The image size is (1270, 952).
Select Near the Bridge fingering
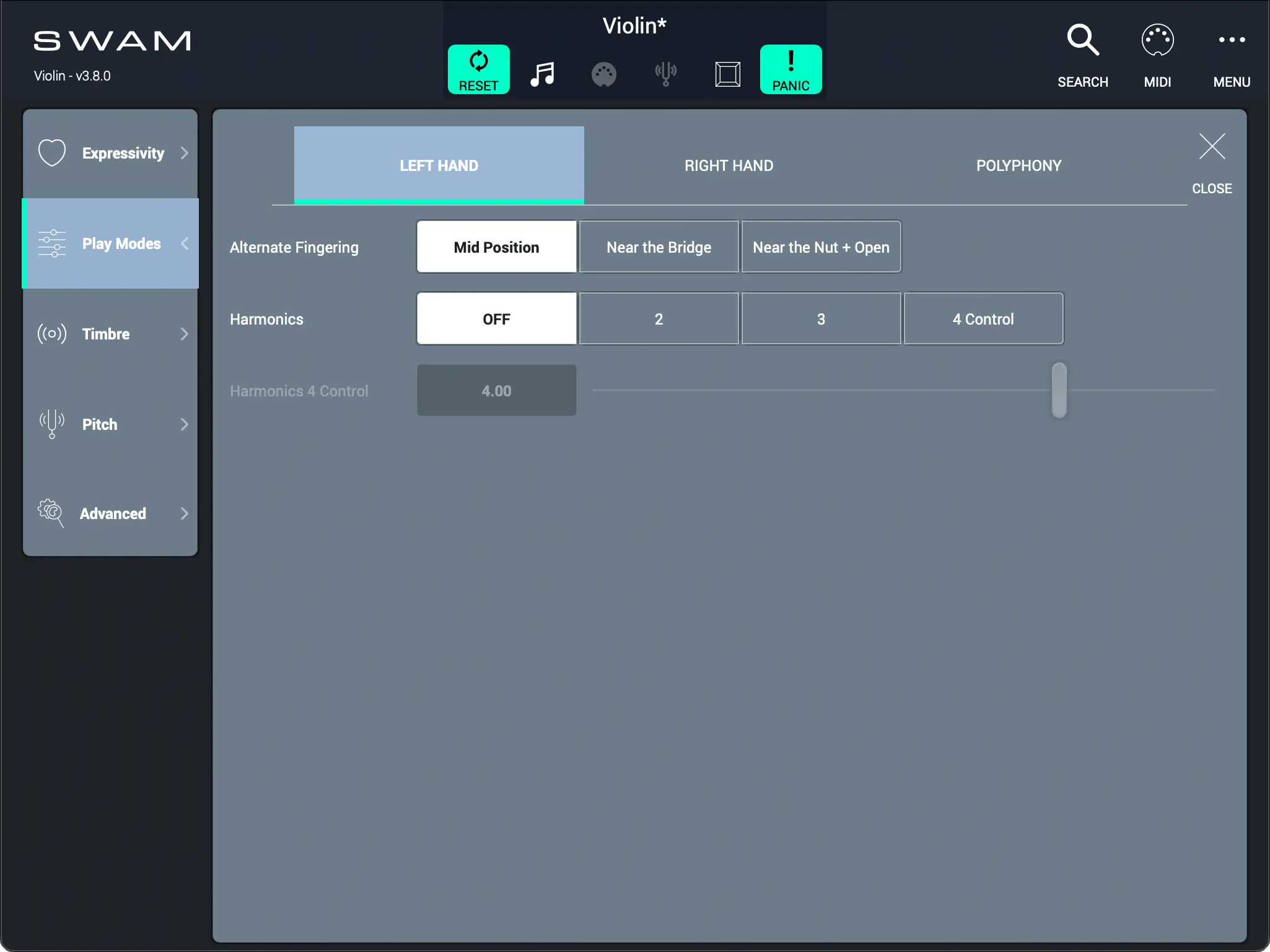point(659,247)
